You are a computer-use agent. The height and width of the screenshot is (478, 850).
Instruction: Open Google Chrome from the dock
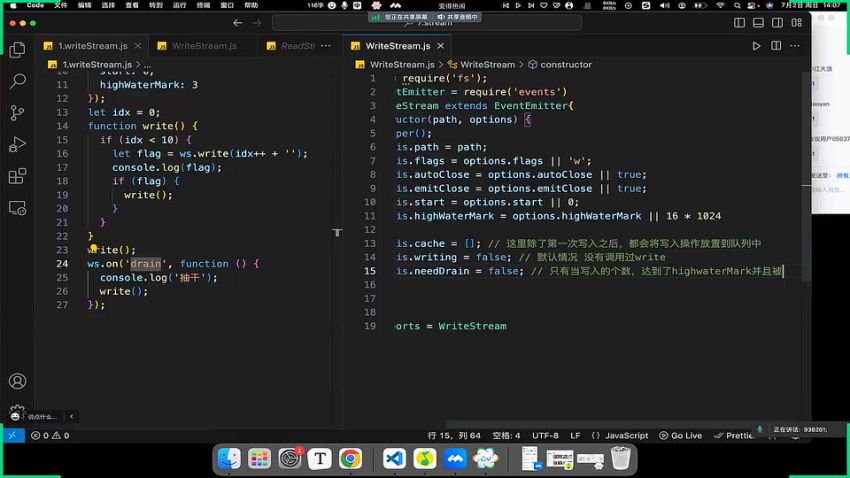(x=350, y=459)
